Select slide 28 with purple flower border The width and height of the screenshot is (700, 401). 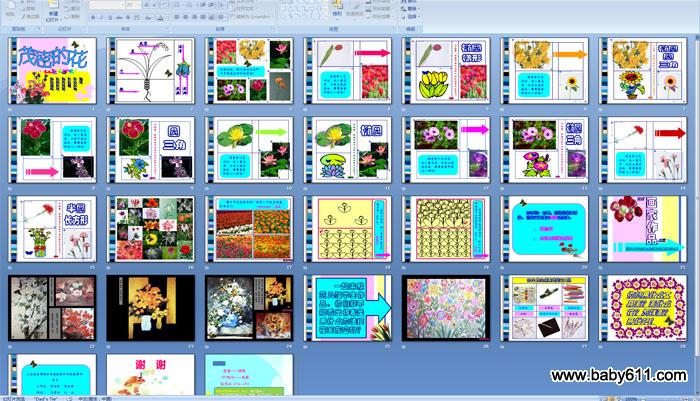tap(643, 308)
